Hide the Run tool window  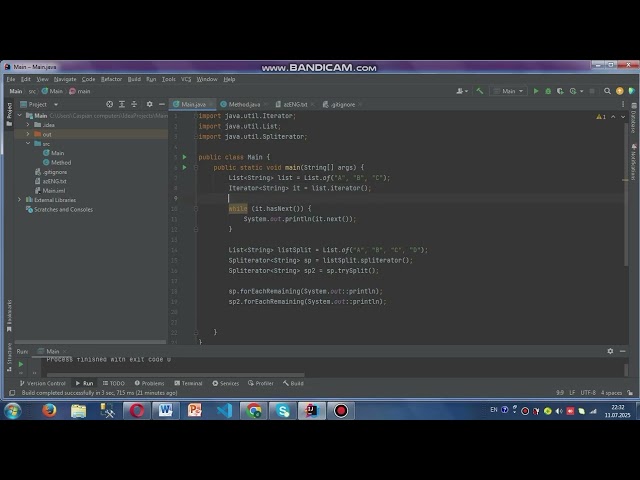(622, 351)
